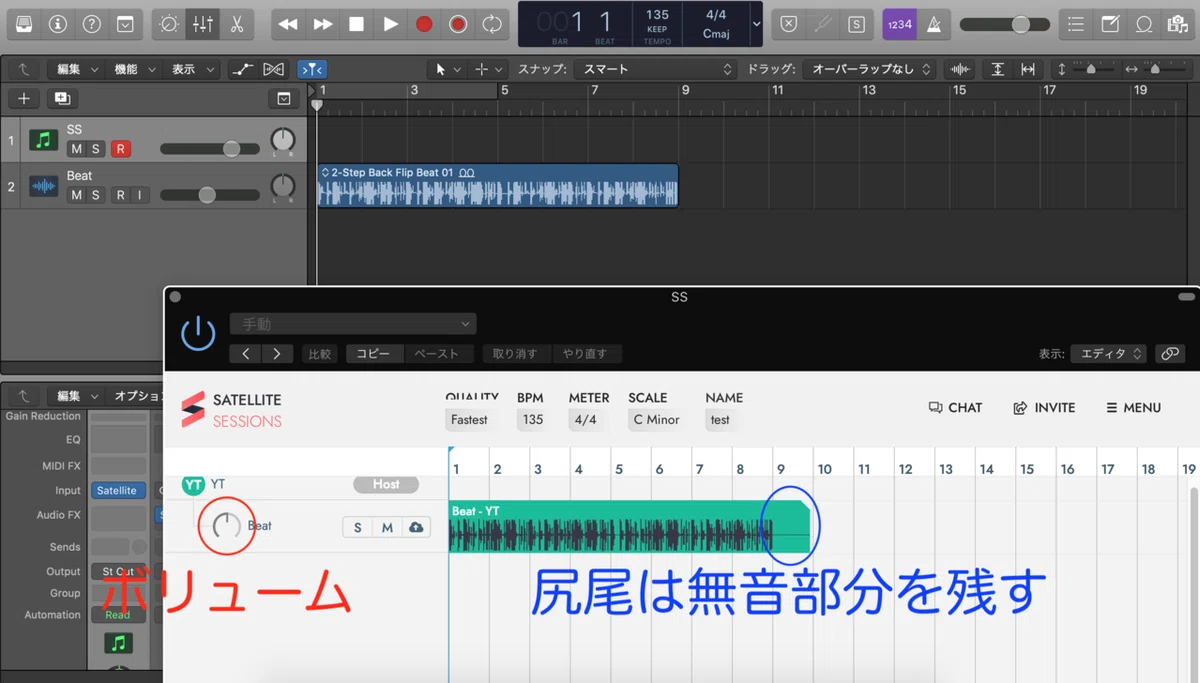Solo the SS track
The image size is (1200, 683).
coord(96,149)
